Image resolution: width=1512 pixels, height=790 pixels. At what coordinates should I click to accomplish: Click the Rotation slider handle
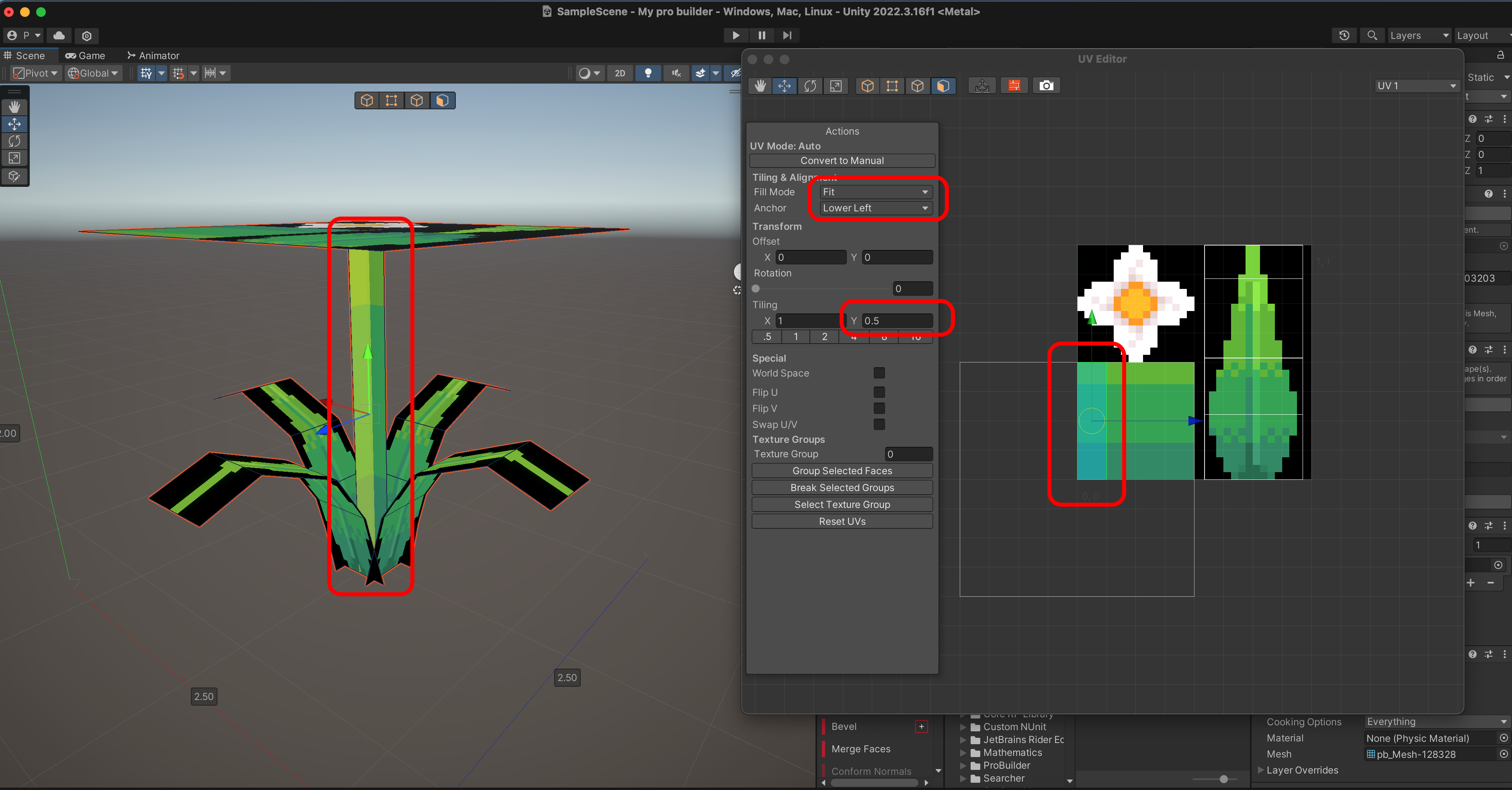tap(756, 289)
